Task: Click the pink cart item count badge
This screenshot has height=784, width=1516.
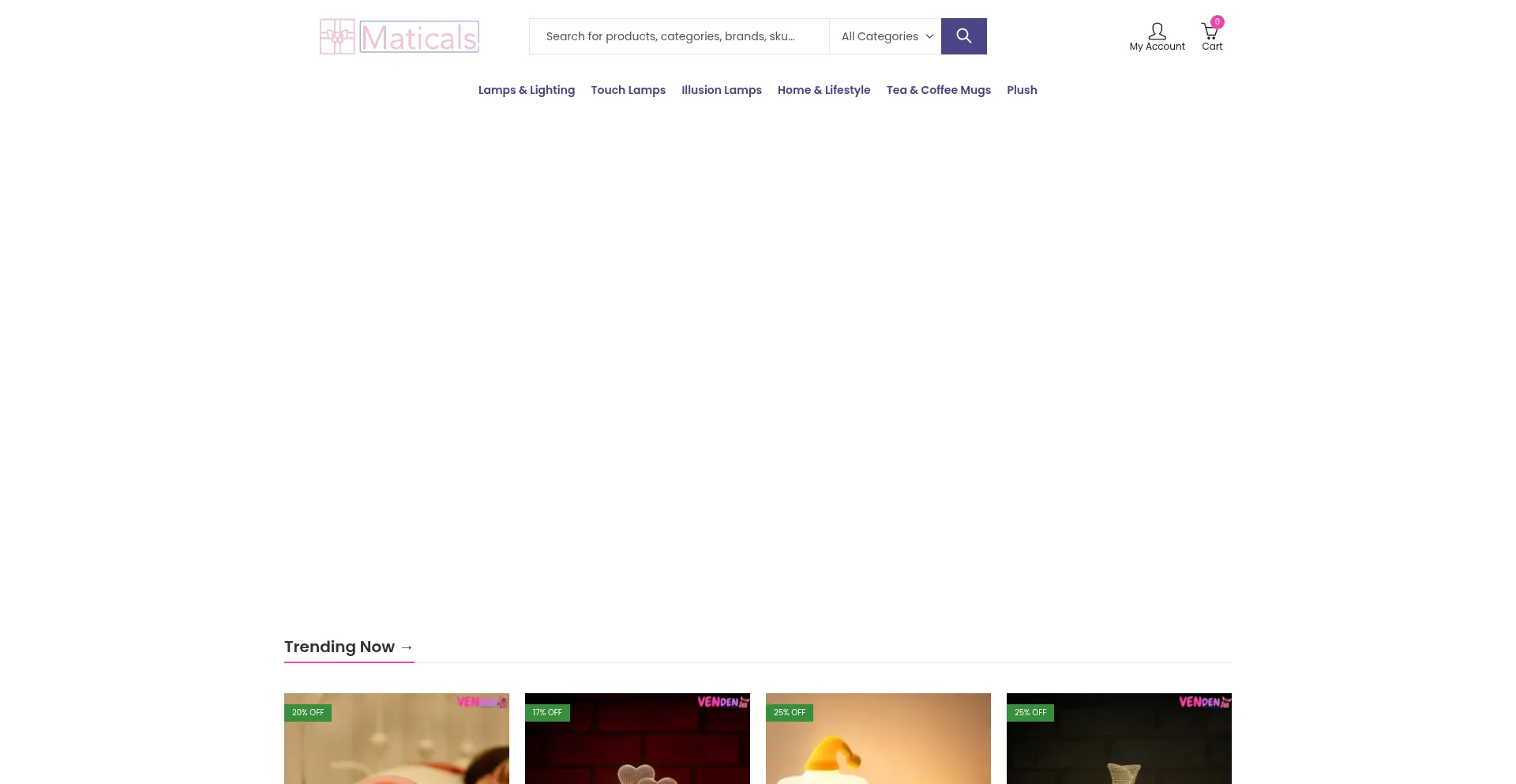Action: tap(1218, 22)
